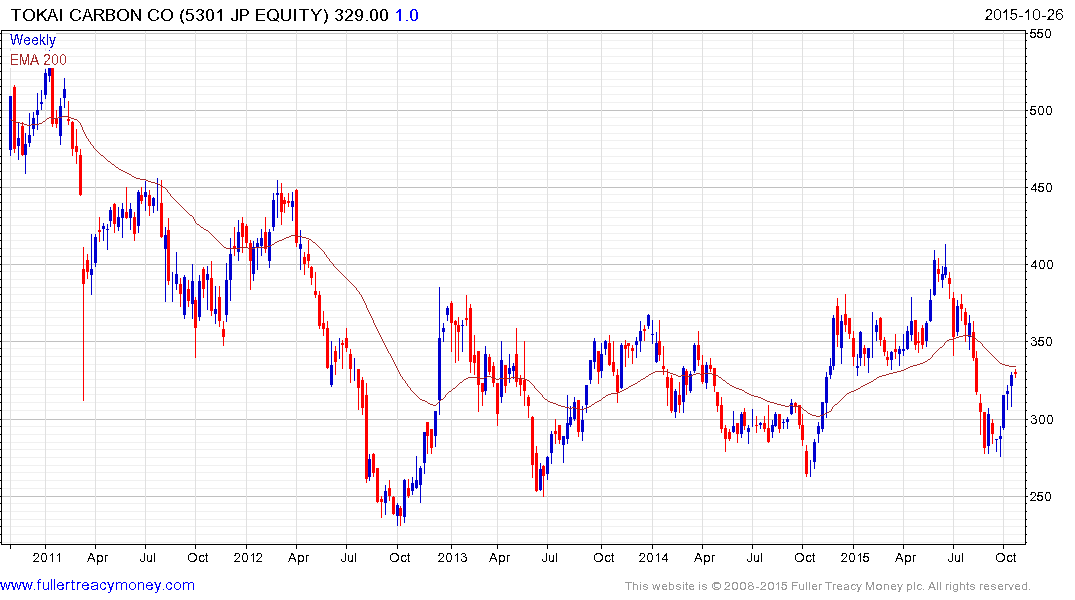Click the 550 price axis label
The height and width of the screenshot is (600, 1075).
click(1041, 34)
